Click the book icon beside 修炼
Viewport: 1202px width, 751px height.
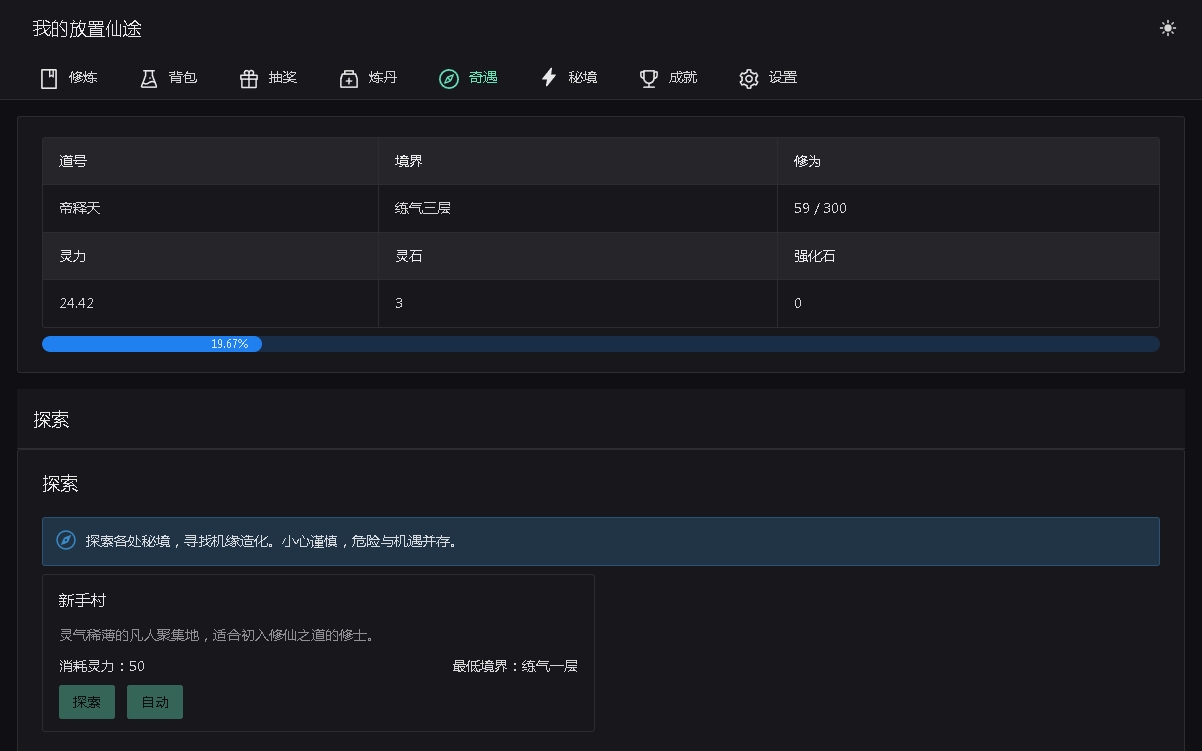click(x=49, y=78)
